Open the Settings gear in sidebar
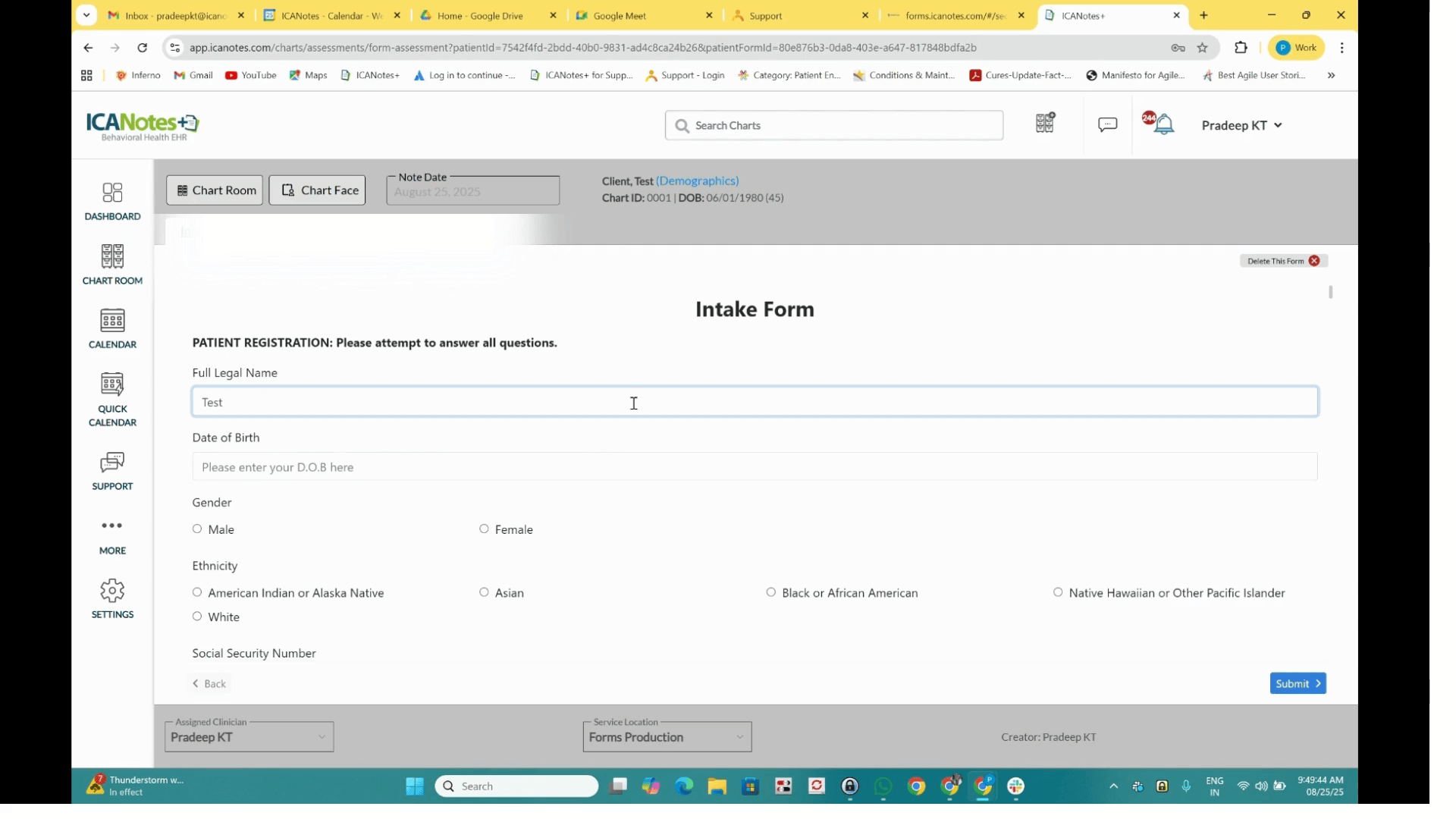1456x819 pixels. 112,599
